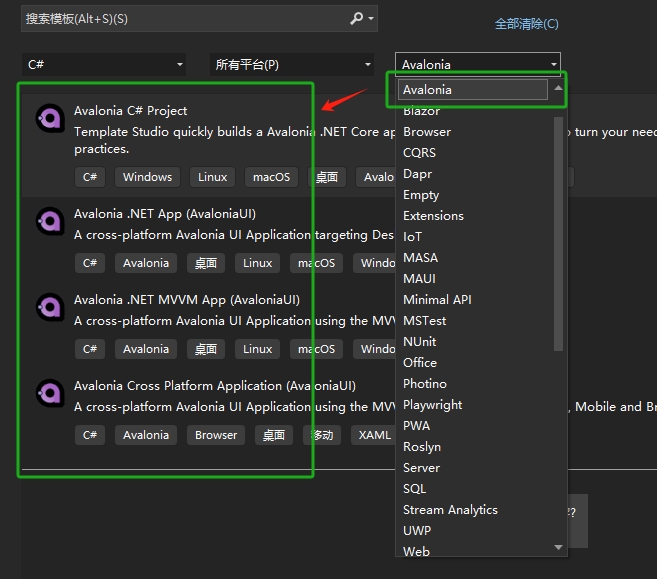This screenshot has width=657, height=579.
Task: Select Blazor in the project type list
Action: pos(421,111)
